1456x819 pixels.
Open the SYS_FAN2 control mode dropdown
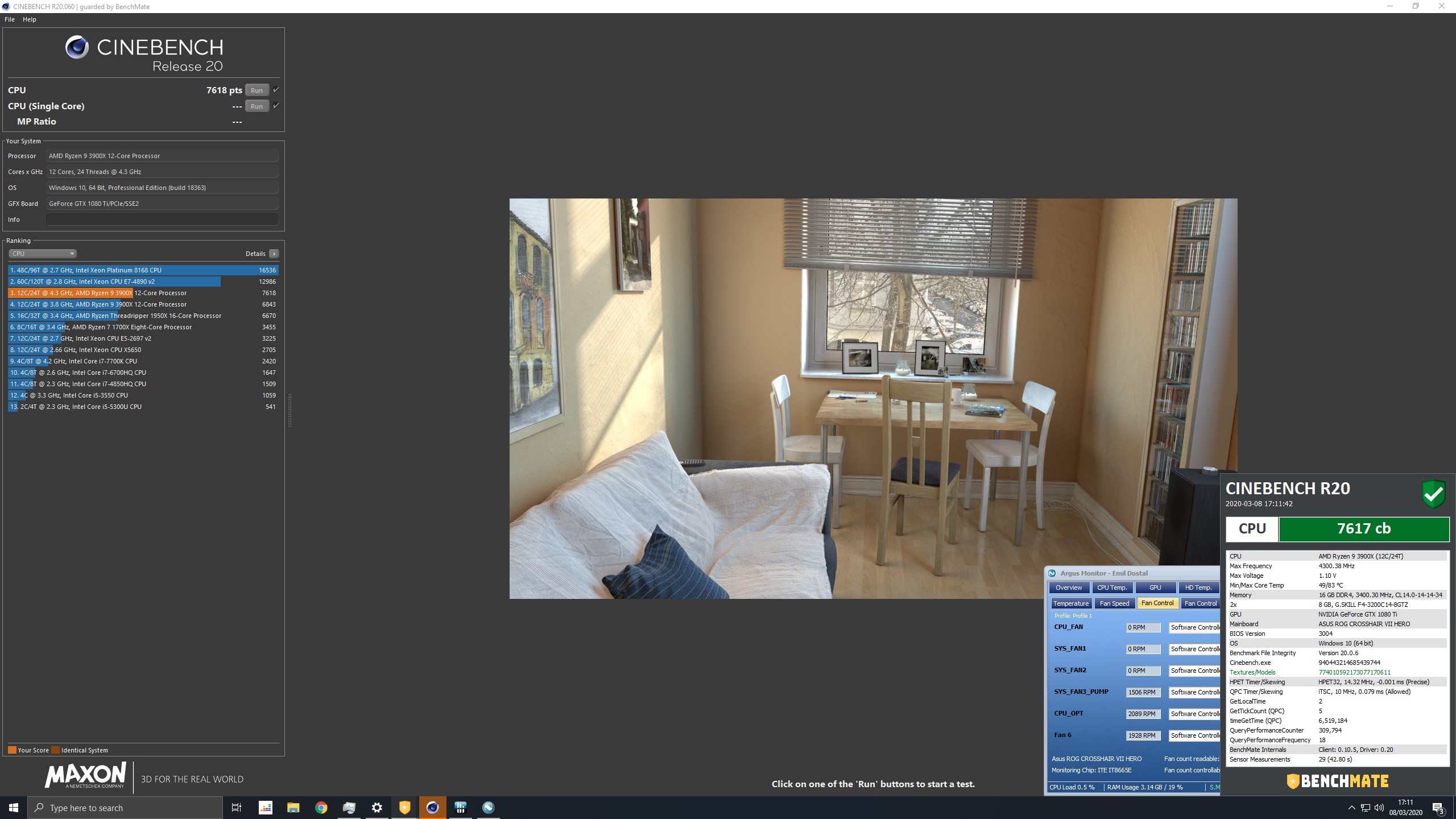click(1194, 671)
